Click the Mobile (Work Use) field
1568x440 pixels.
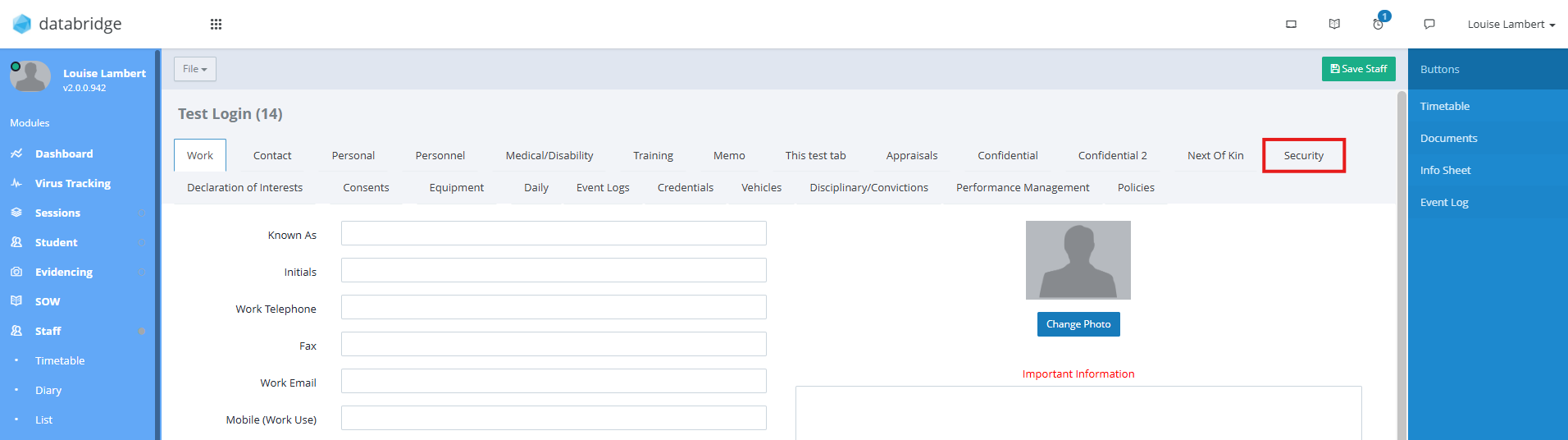(x=554, y=418)
